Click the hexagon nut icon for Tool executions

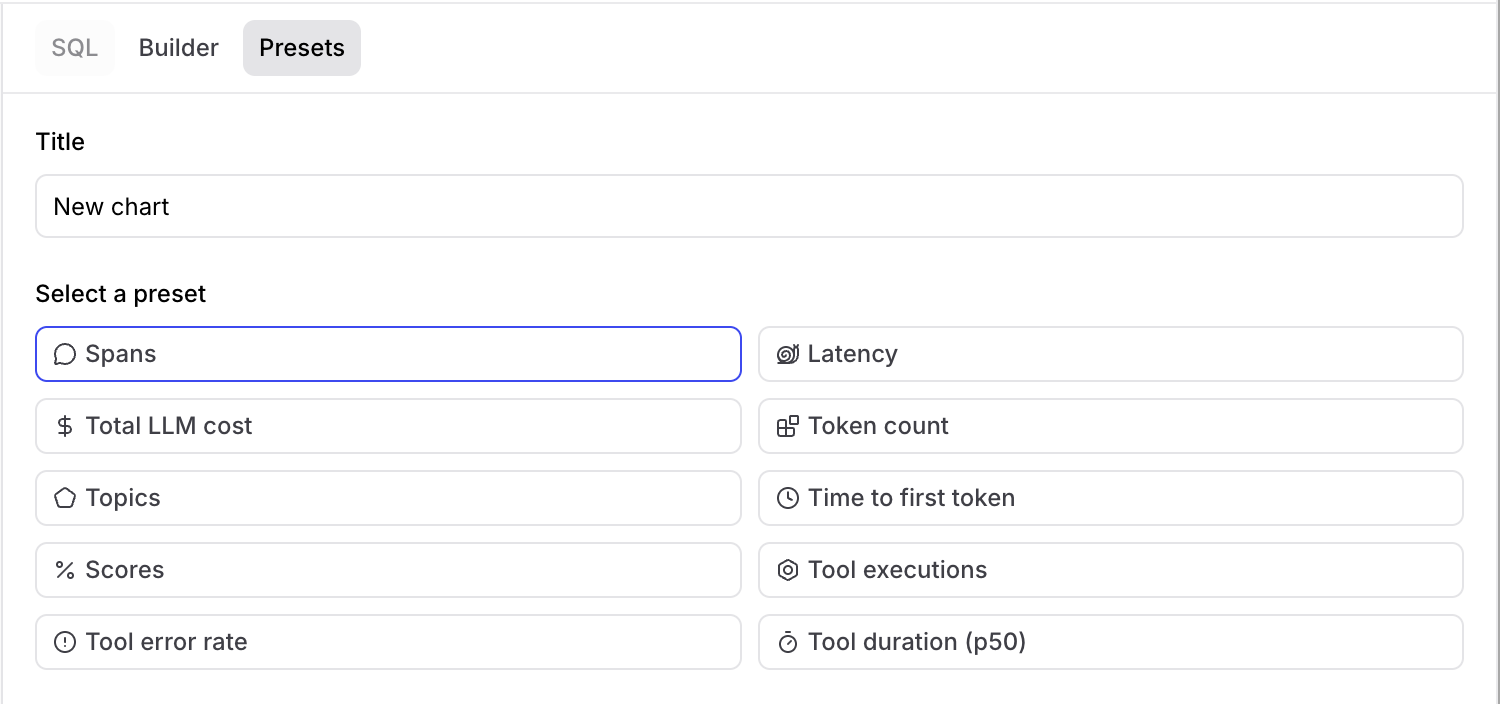click(788, 570)
